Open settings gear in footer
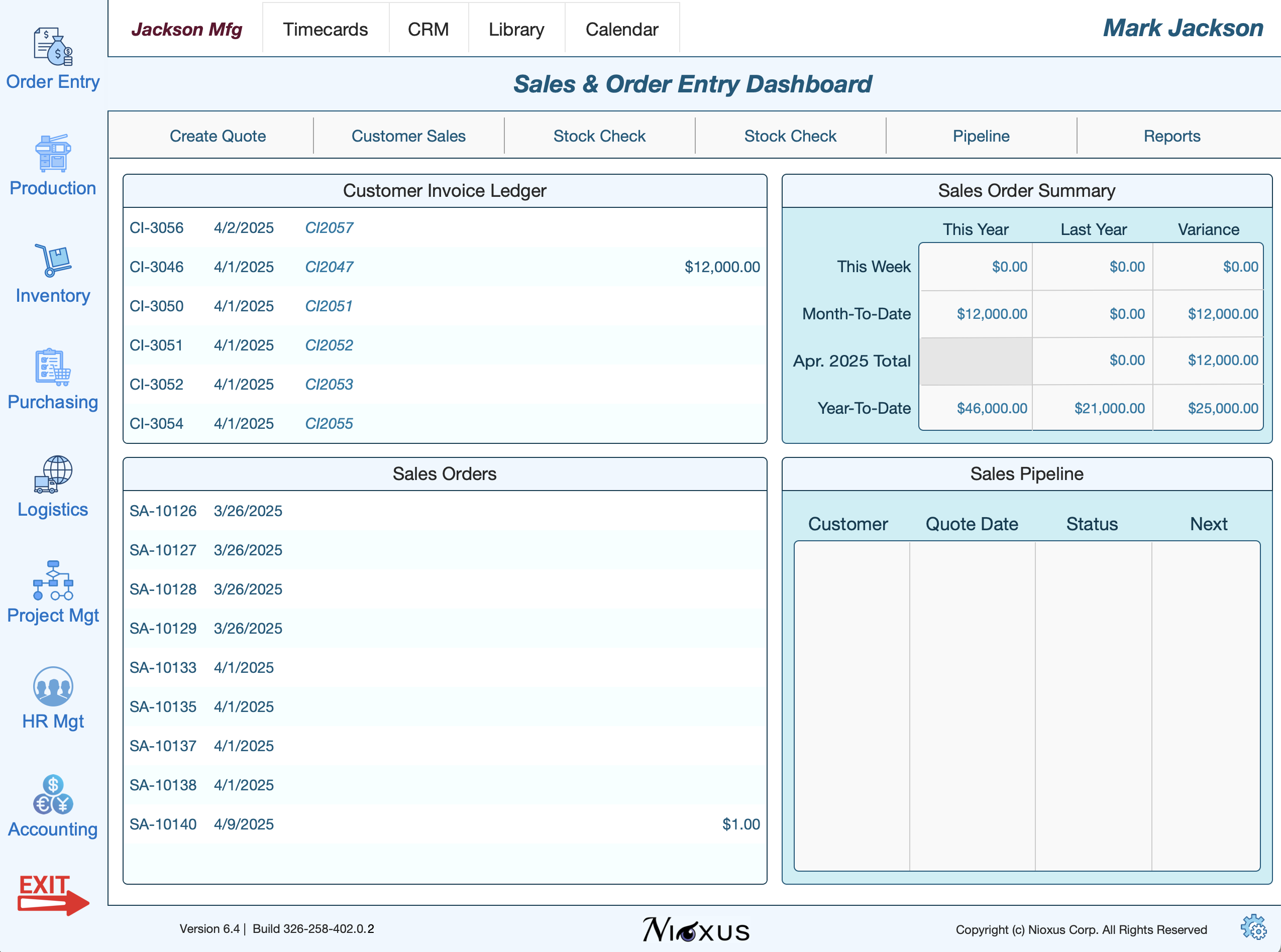Screen dimensions: 1281x952 [1253, 928]
